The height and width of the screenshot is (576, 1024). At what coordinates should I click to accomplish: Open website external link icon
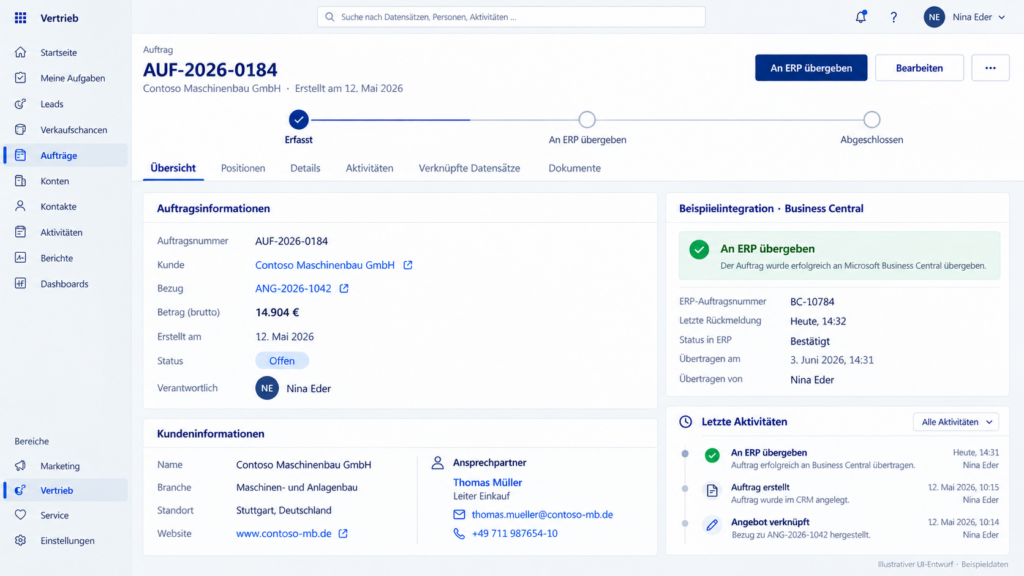click(343, 534)
